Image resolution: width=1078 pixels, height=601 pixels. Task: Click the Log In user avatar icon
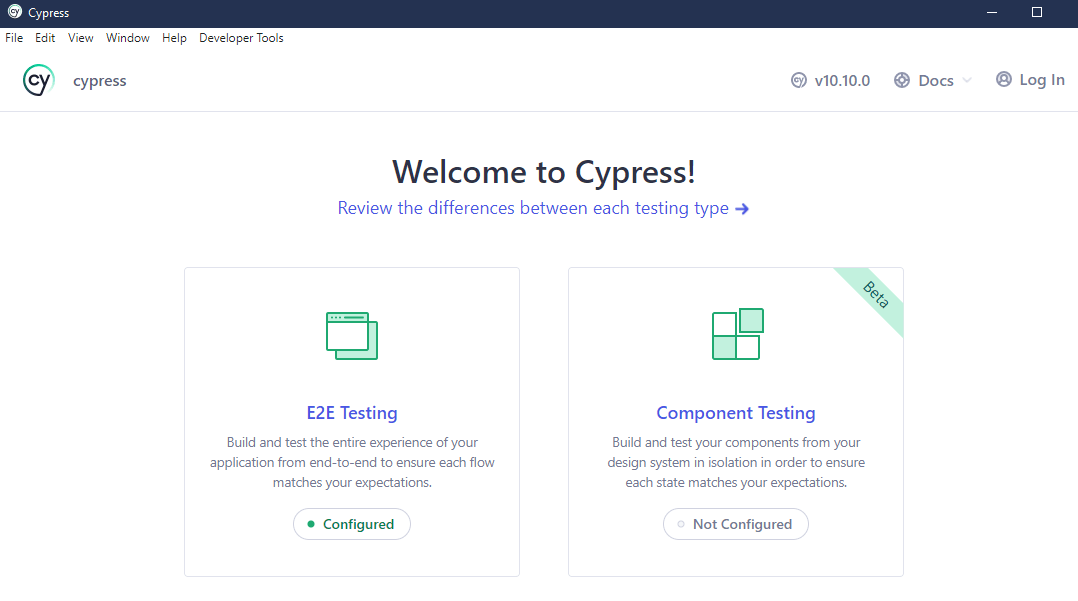pos(1004,80)
